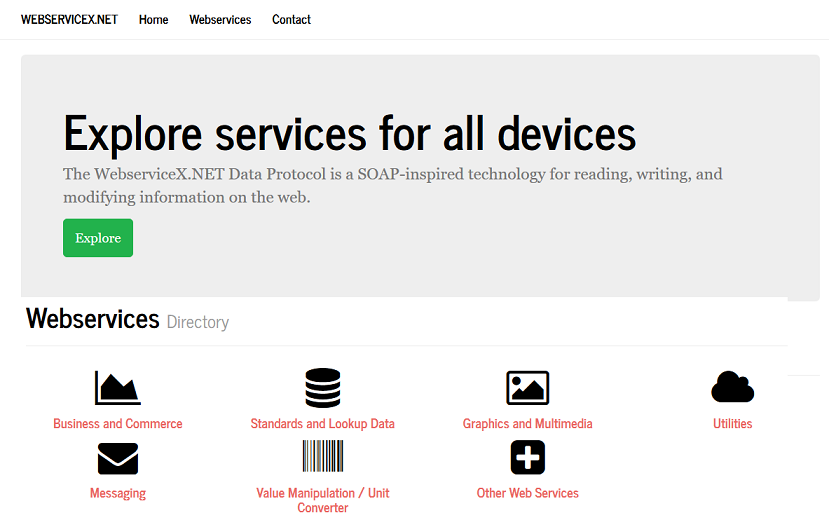Click the Graphics and Multimedia picture icon
The height and width of the screenshot is (527, 829).
pos(528,388)
